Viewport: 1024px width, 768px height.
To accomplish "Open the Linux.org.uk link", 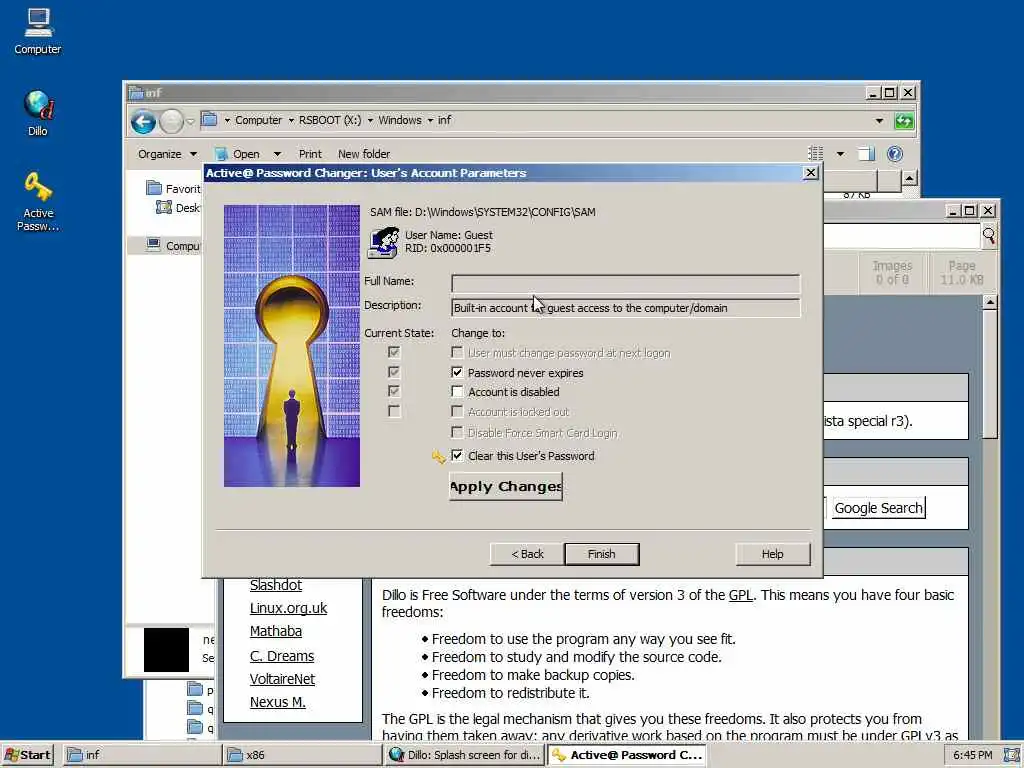I will [288, 608].
